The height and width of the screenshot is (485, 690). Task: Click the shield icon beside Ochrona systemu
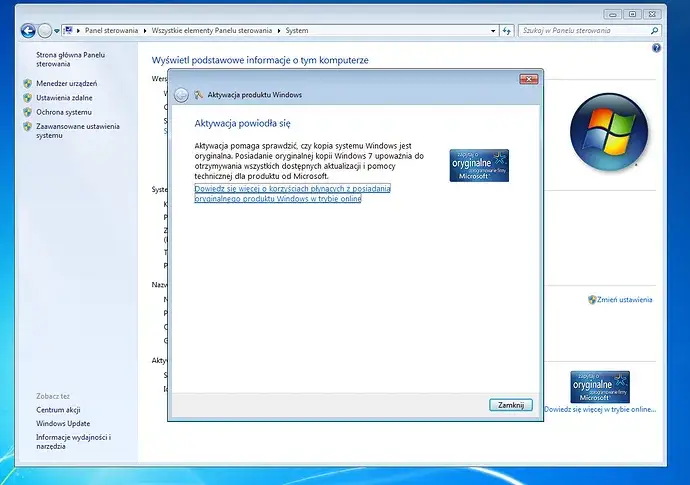(27, 112)
